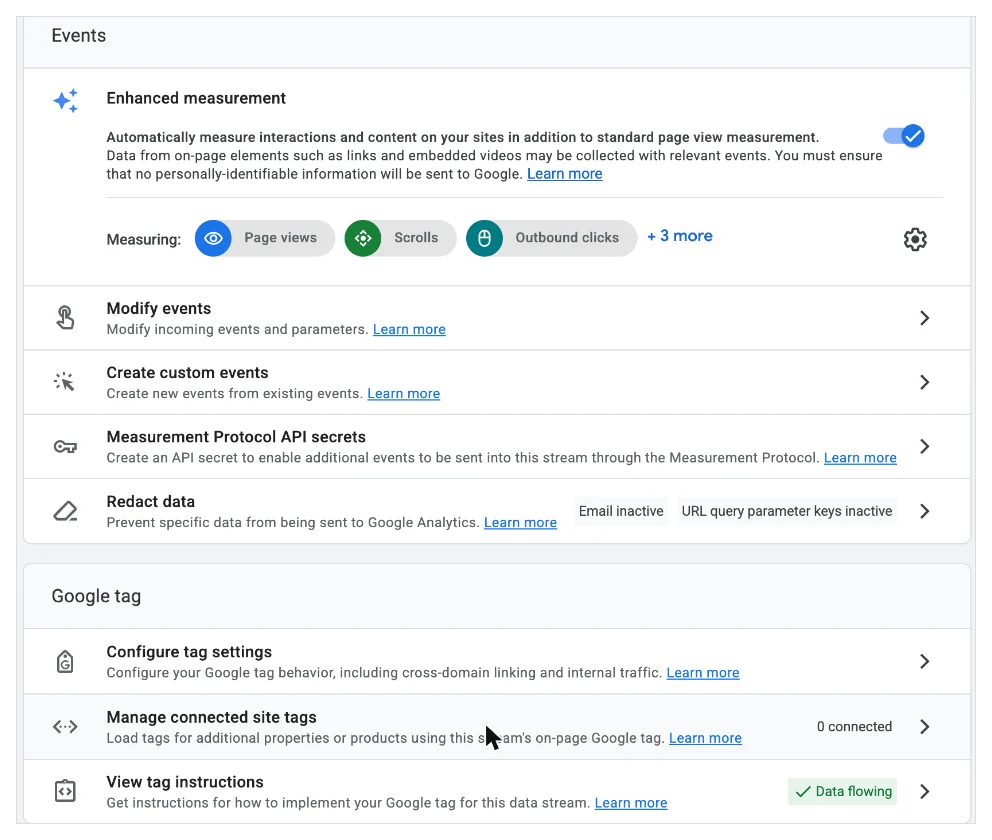This screenshot has width=992, height=840.
Task: Select the Outbound clicks chip label
Action: [x=567, y=238]
